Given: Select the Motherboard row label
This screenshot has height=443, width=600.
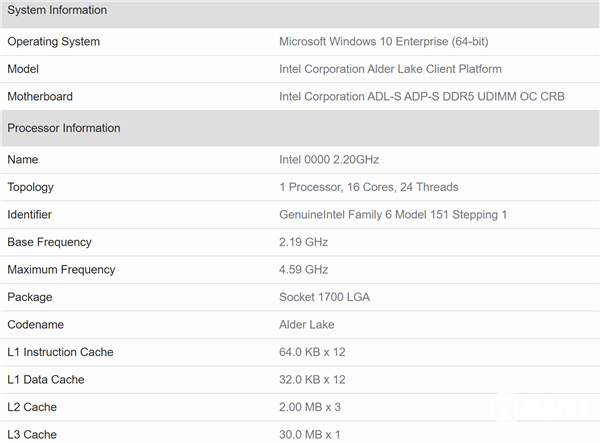Looking at the screenshot, I should (x=40, y=97).
